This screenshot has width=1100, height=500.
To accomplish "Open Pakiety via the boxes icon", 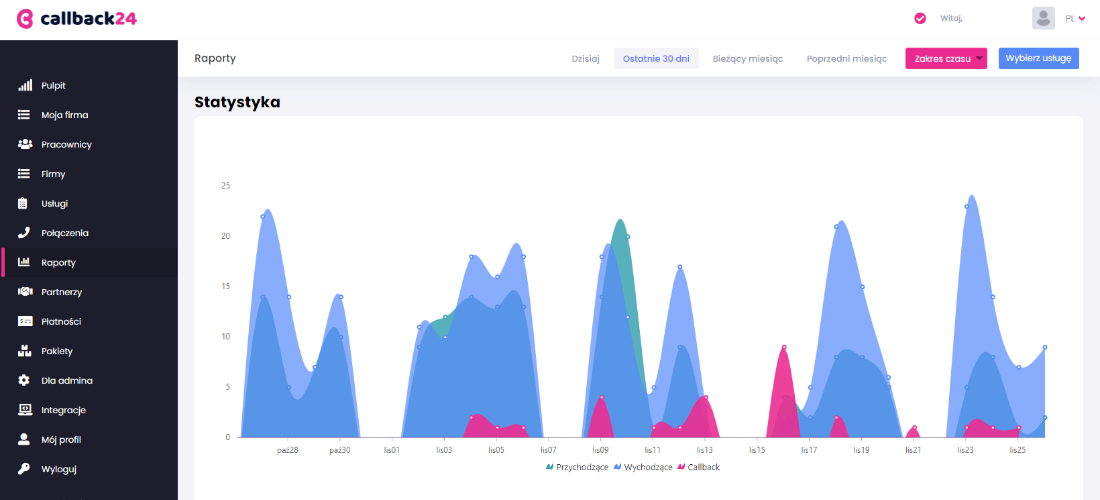I will pyautogui.click(x=25, y=351).
